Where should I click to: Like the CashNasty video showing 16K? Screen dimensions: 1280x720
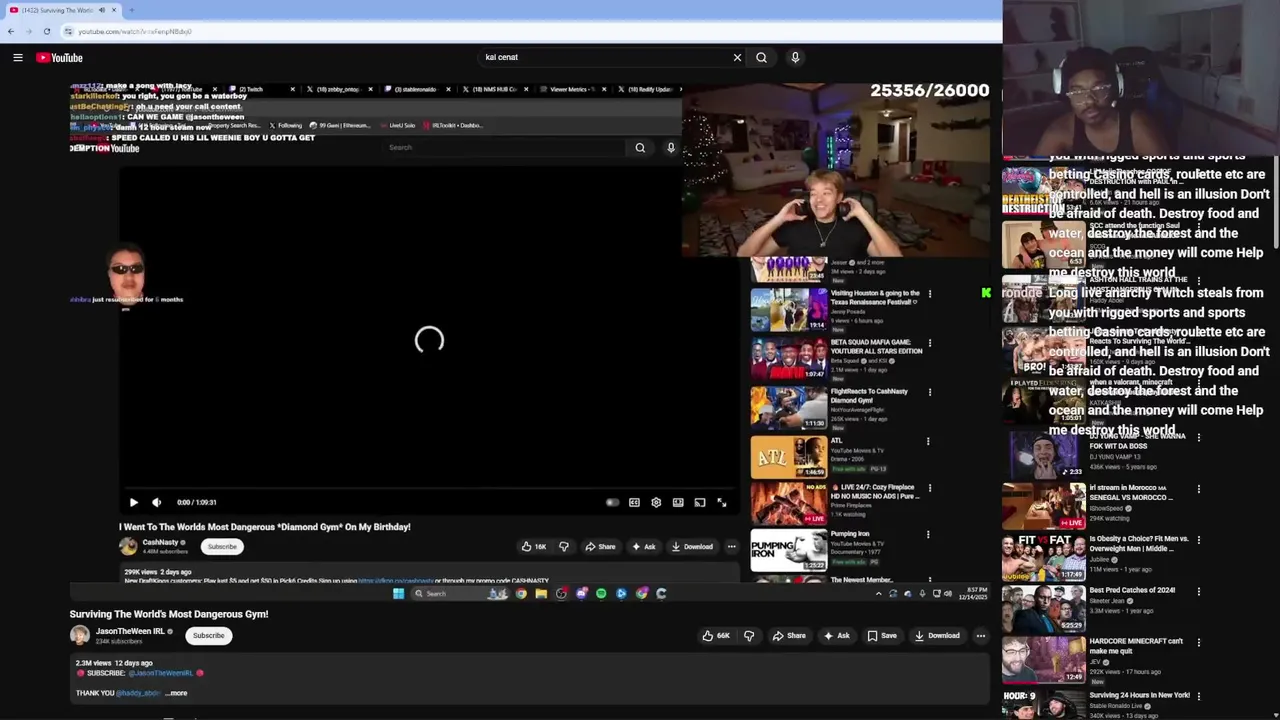pyautogui.click(x=533, y=547)
